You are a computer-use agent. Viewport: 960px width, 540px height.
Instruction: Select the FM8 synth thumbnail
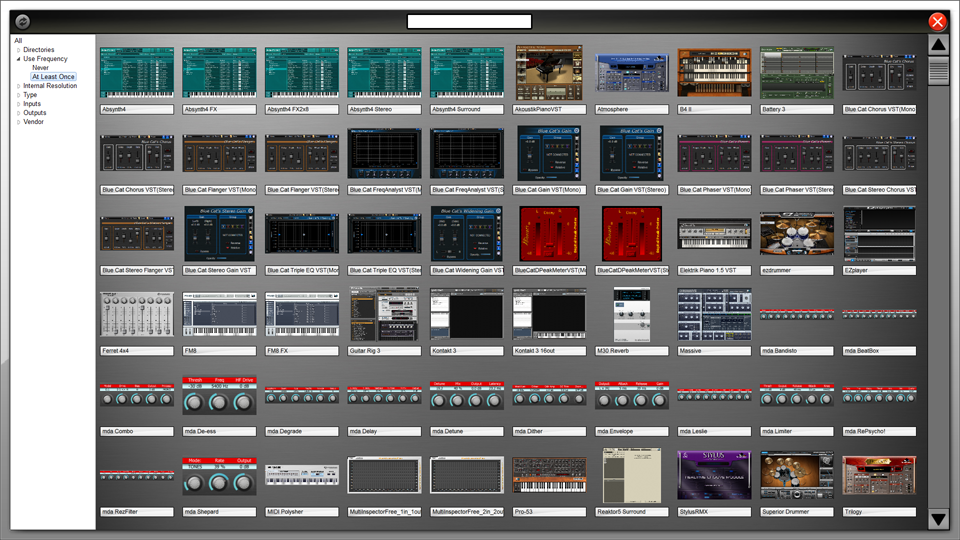[x=219, y=314]
